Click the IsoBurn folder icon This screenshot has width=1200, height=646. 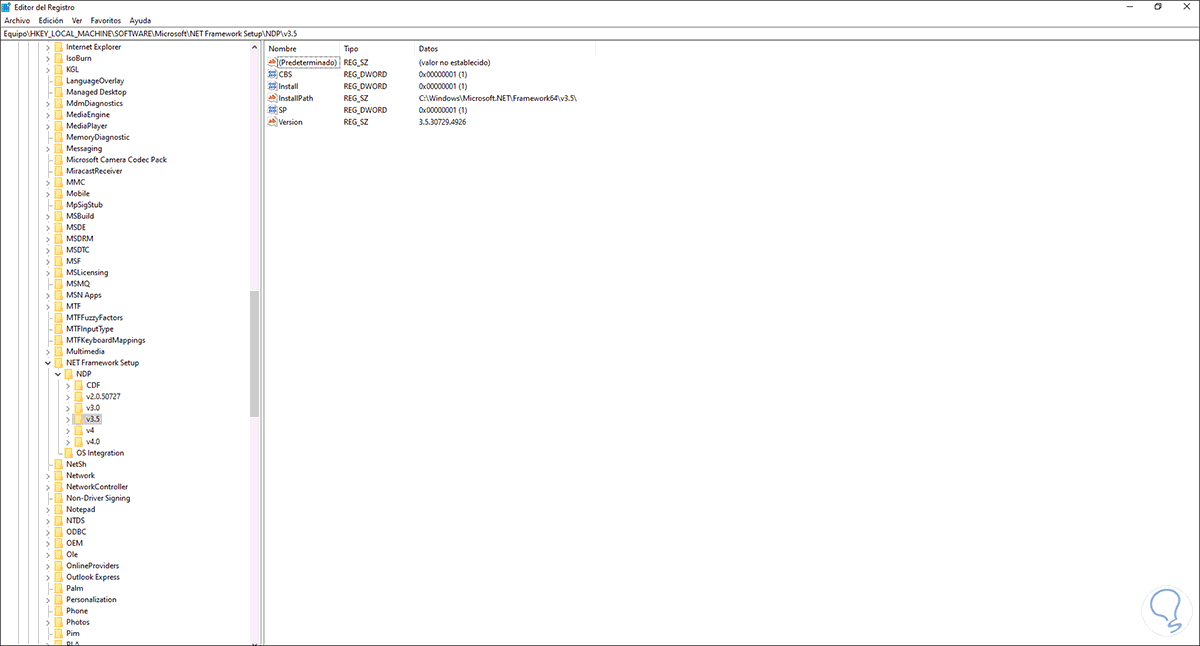click(x=58, y=58)
